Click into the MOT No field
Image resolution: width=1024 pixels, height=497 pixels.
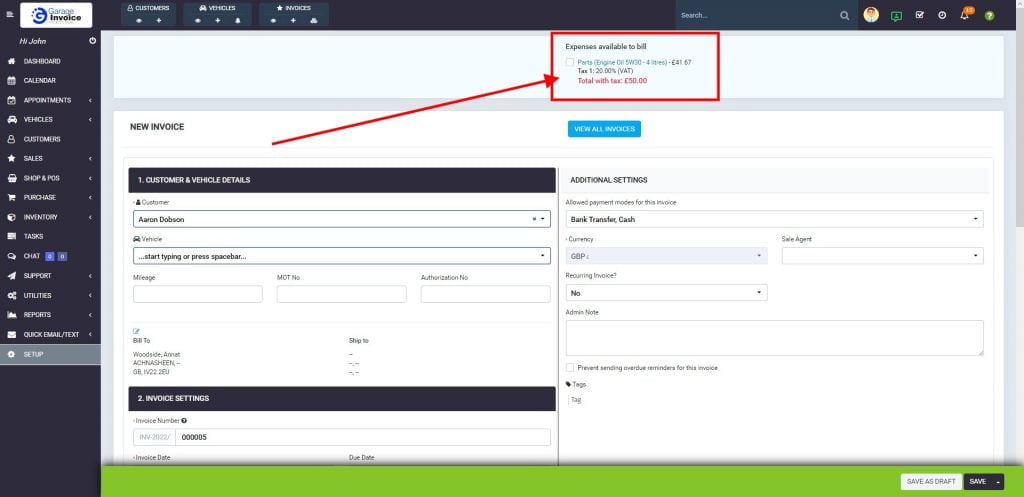coord(342,294)
